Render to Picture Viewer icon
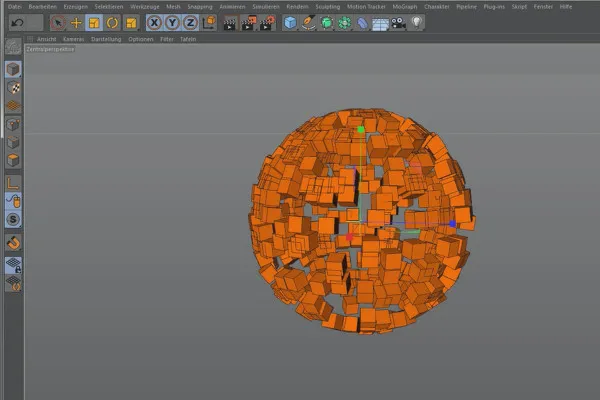 pyautogui.click(x=248, y=23)
